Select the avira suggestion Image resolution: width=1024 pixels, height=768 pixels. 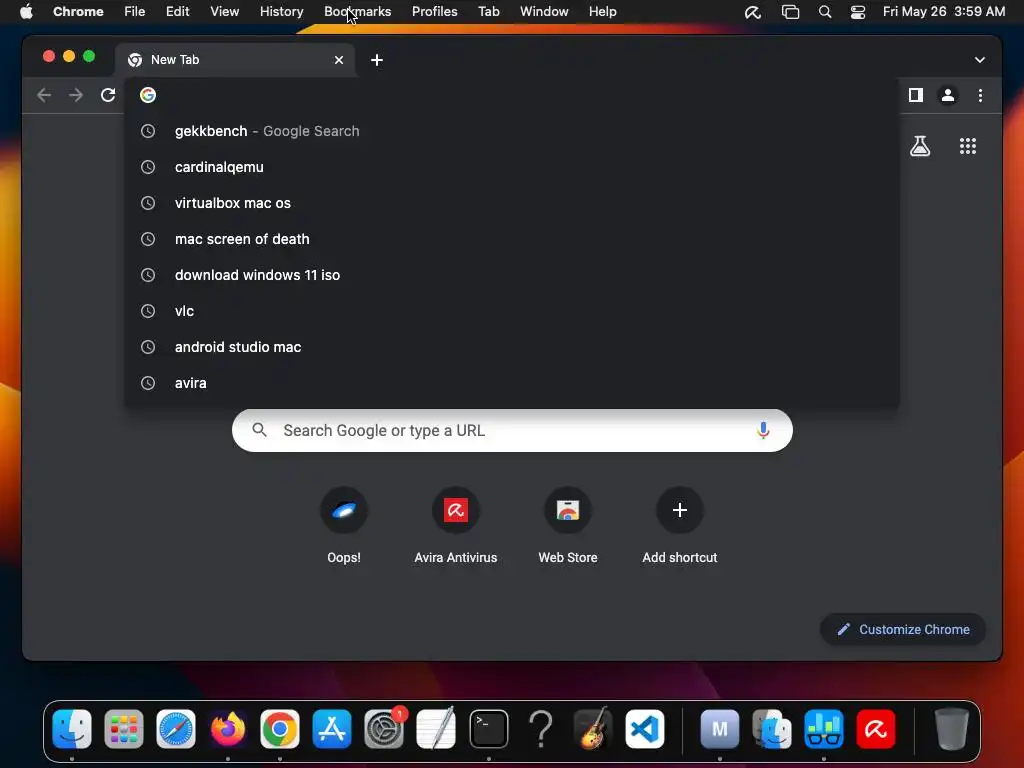point(511,383)
